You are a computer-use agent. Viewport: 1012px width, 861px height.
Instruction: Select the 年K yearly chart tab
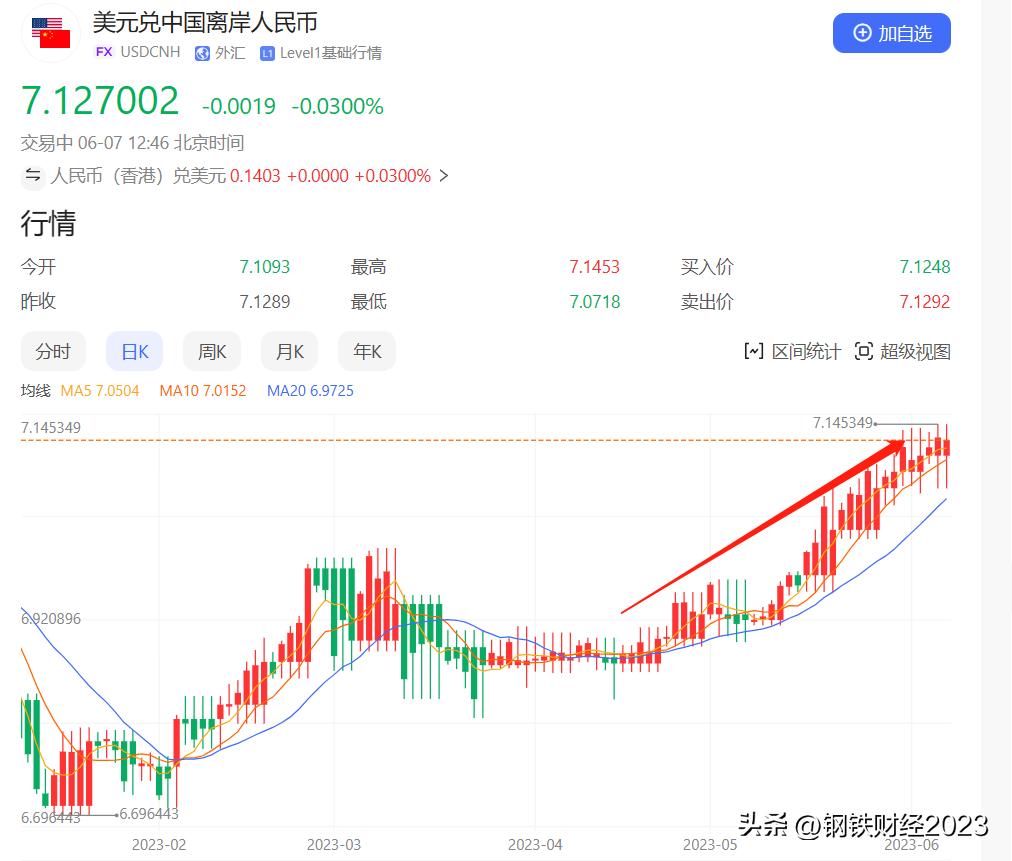(x=366, y=351)
